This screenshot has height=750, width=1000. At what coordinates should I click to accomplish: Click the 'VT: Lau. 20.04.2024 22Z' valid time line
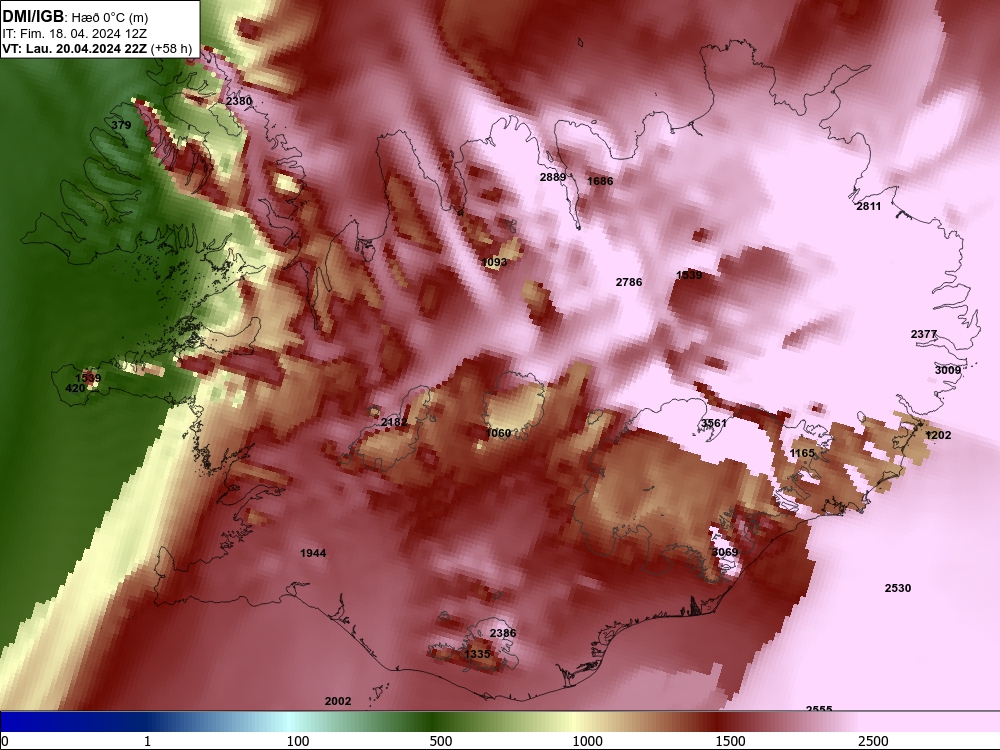click(75, 48)
